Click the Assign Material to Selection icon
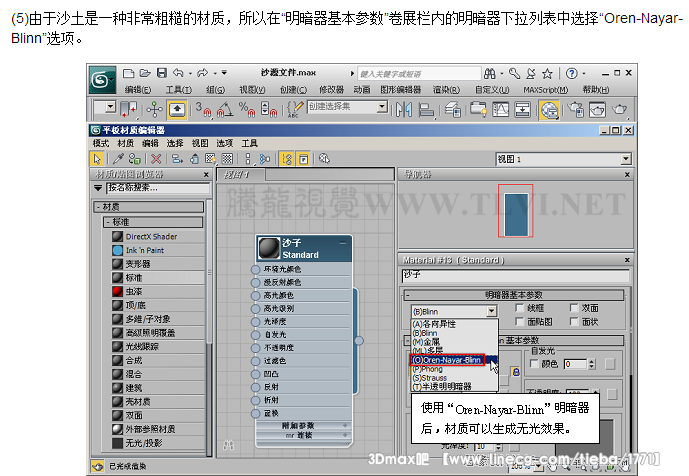689x476 pixels. coord(134,159)
